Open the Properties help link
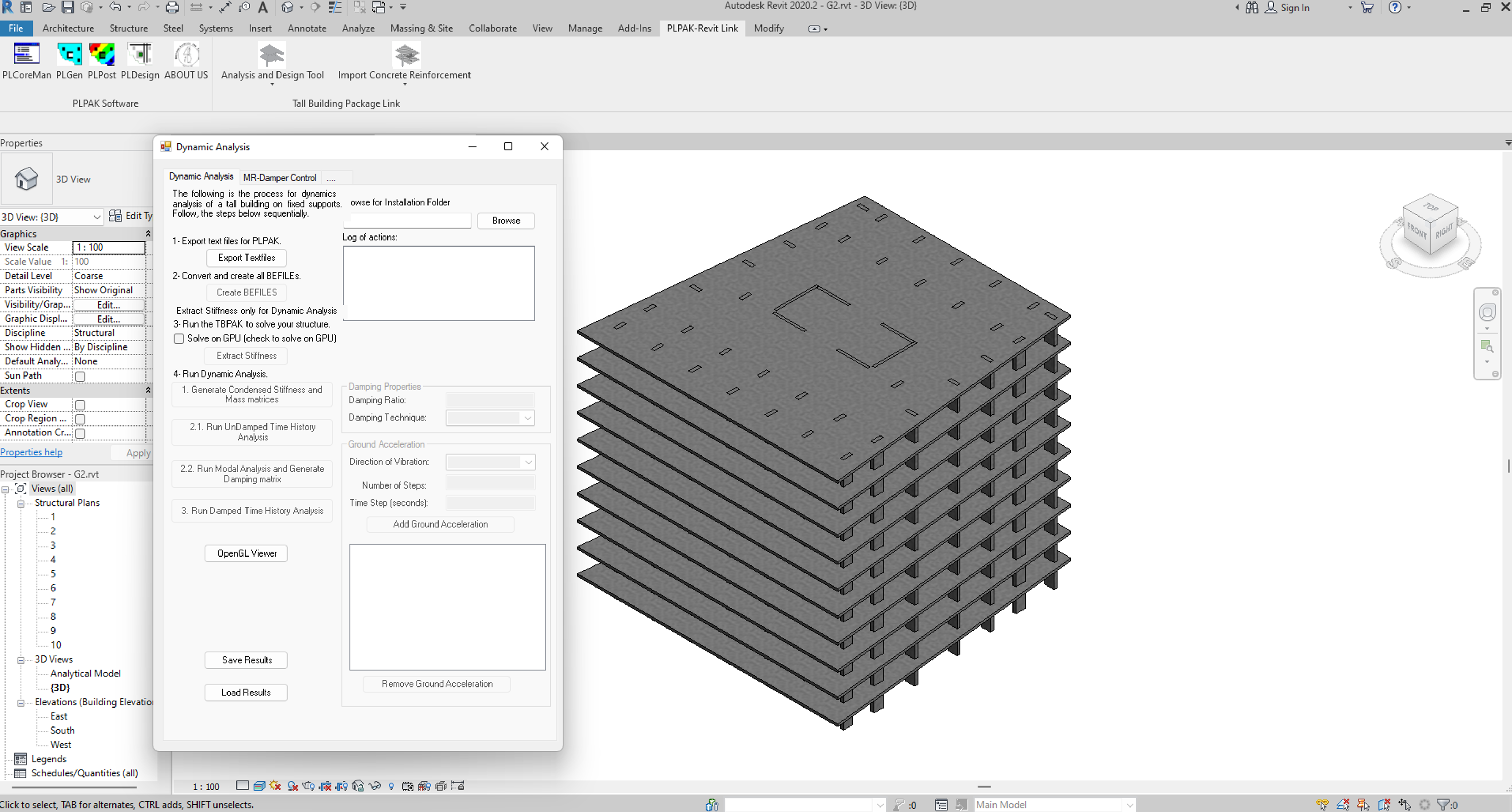Viewport: 1512px width, 812px height. 31,452
